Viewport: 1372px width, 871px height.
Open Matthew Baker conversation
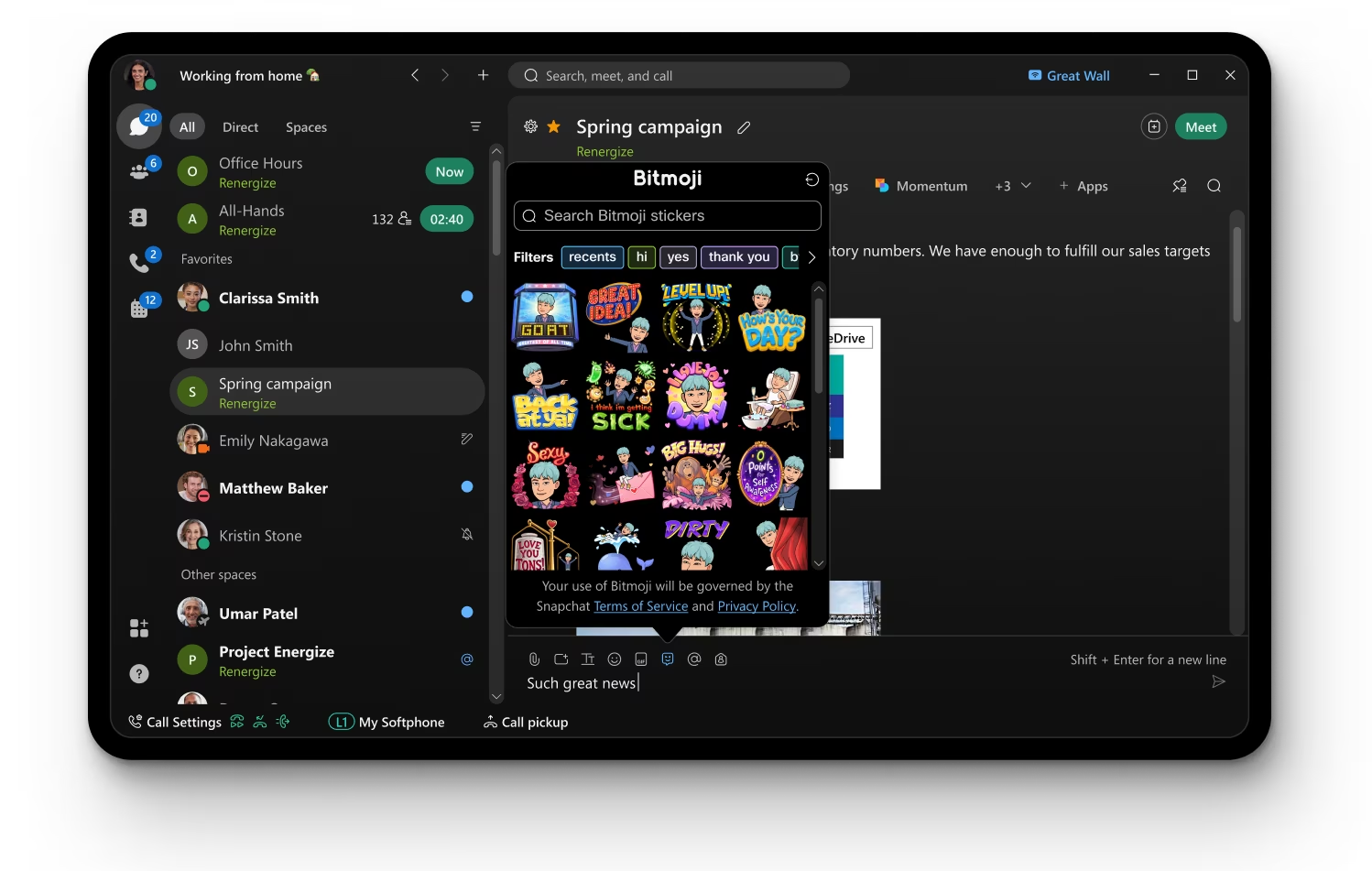(327, 488)
